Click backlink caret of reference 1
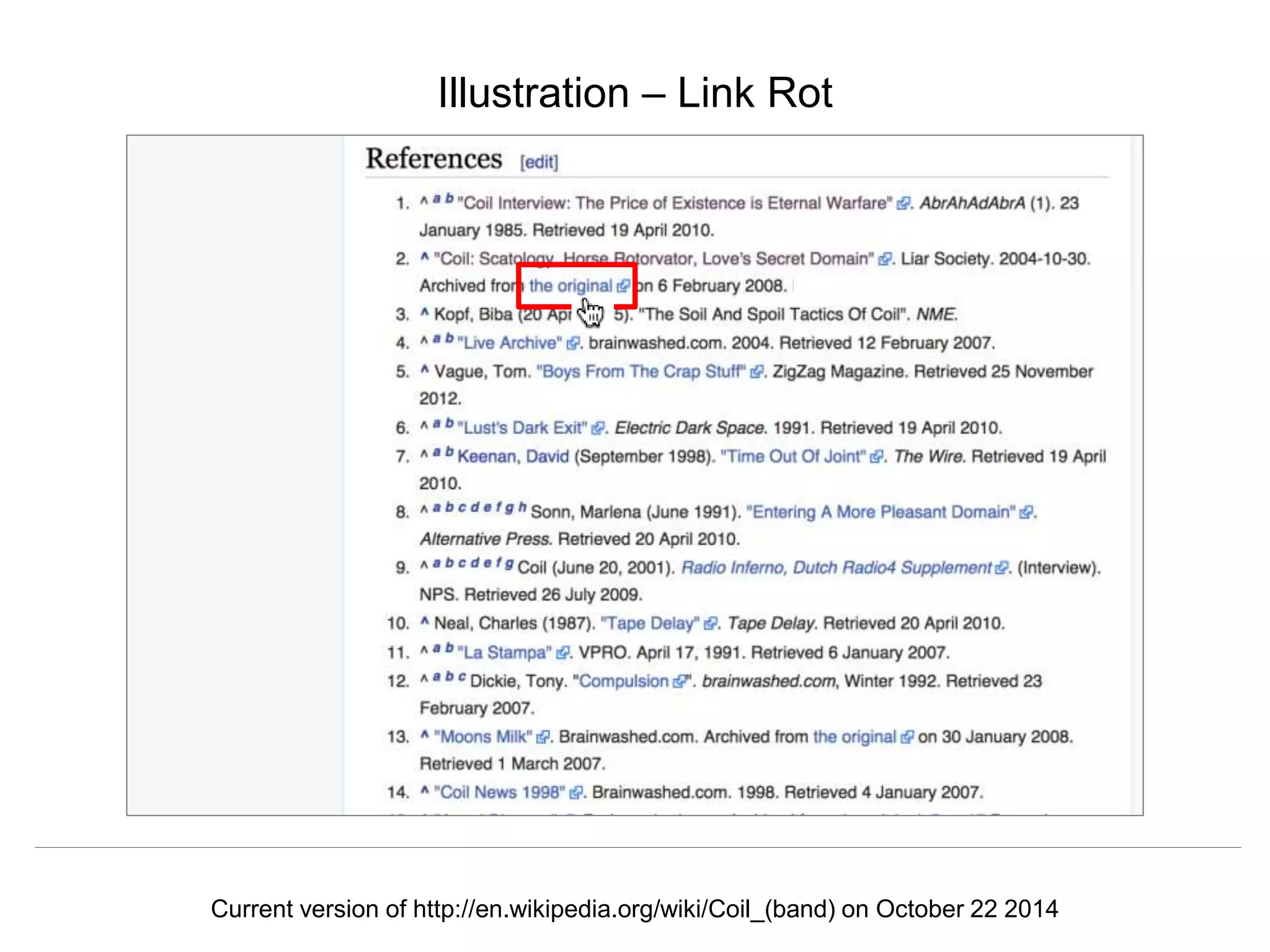The height and width of the screenshot is (952, 1270). [x=424, y=201]
